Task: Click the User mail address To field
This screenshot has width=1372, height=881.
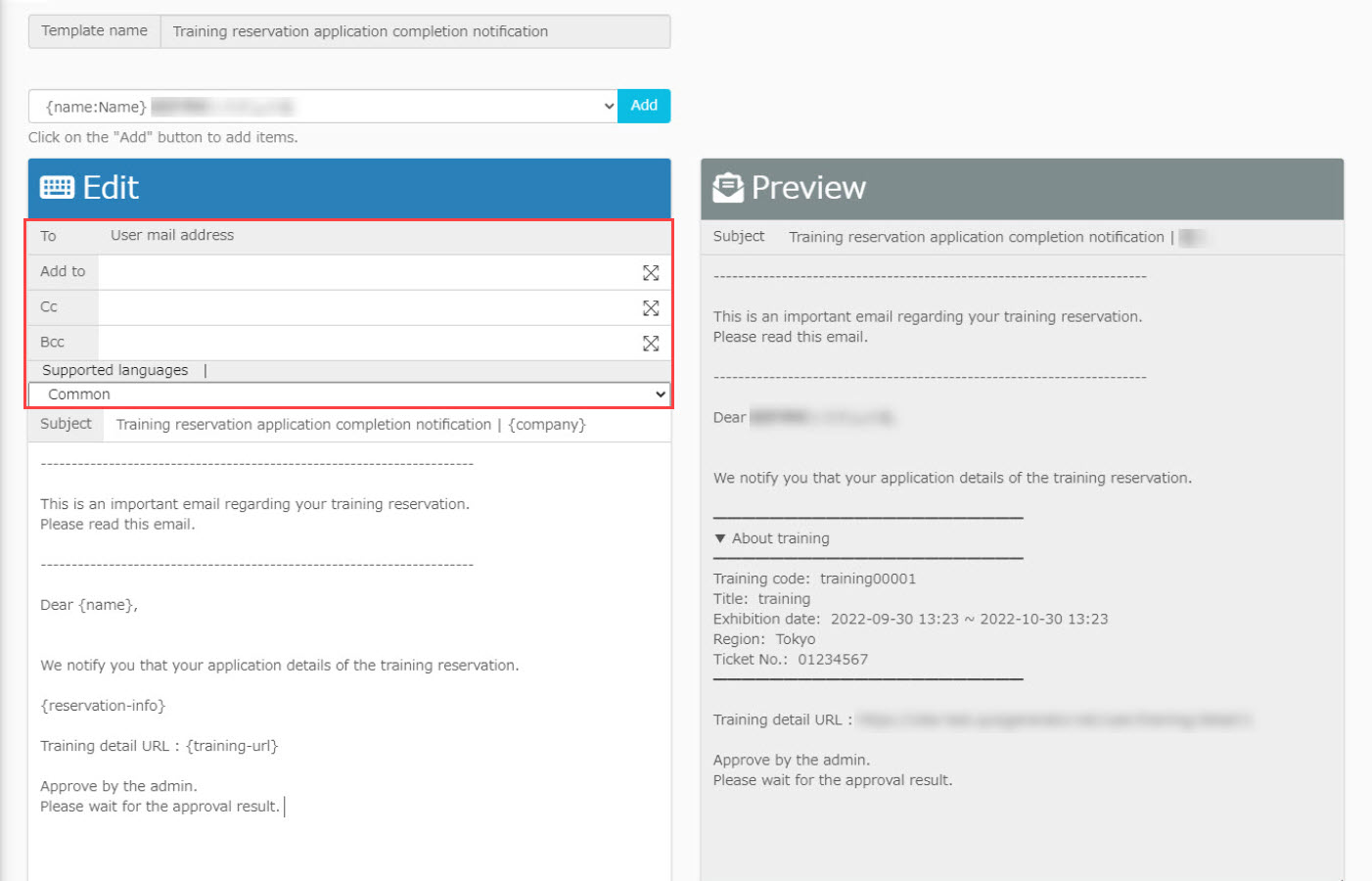Action: pyautogui.click(x=172, y=236)
